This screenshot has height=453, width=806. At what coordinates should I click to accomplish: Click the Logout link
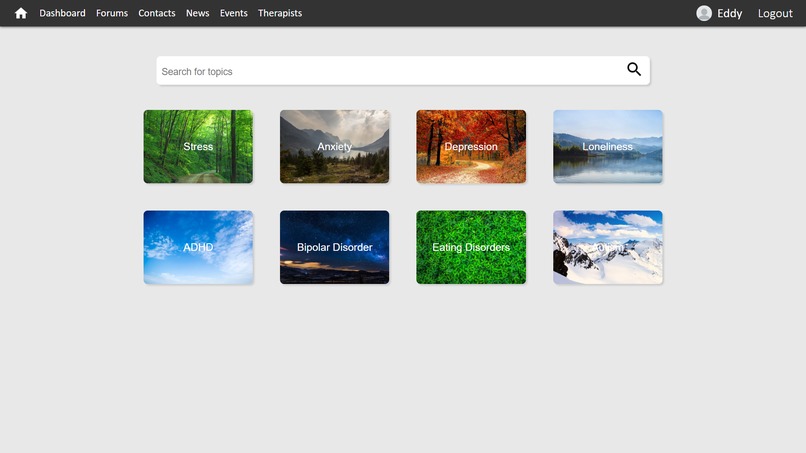[x=775, y=13]
